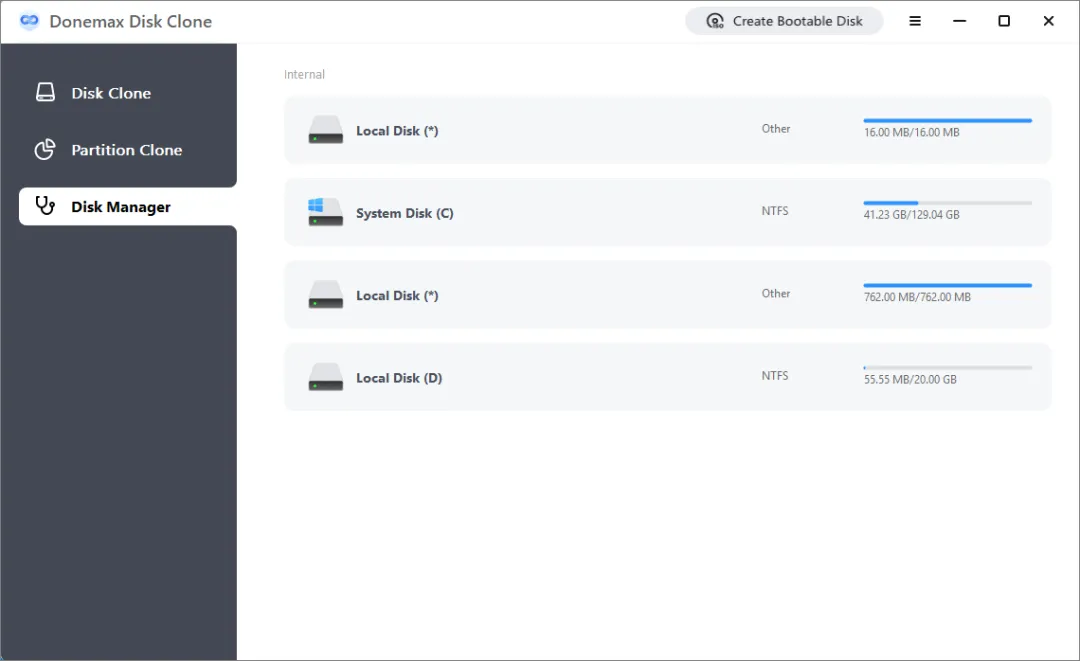Viewport: 1080px width, 661px height.
Task: Click NTFS label on Local Disk (D) row
Action: coord(775,375)
